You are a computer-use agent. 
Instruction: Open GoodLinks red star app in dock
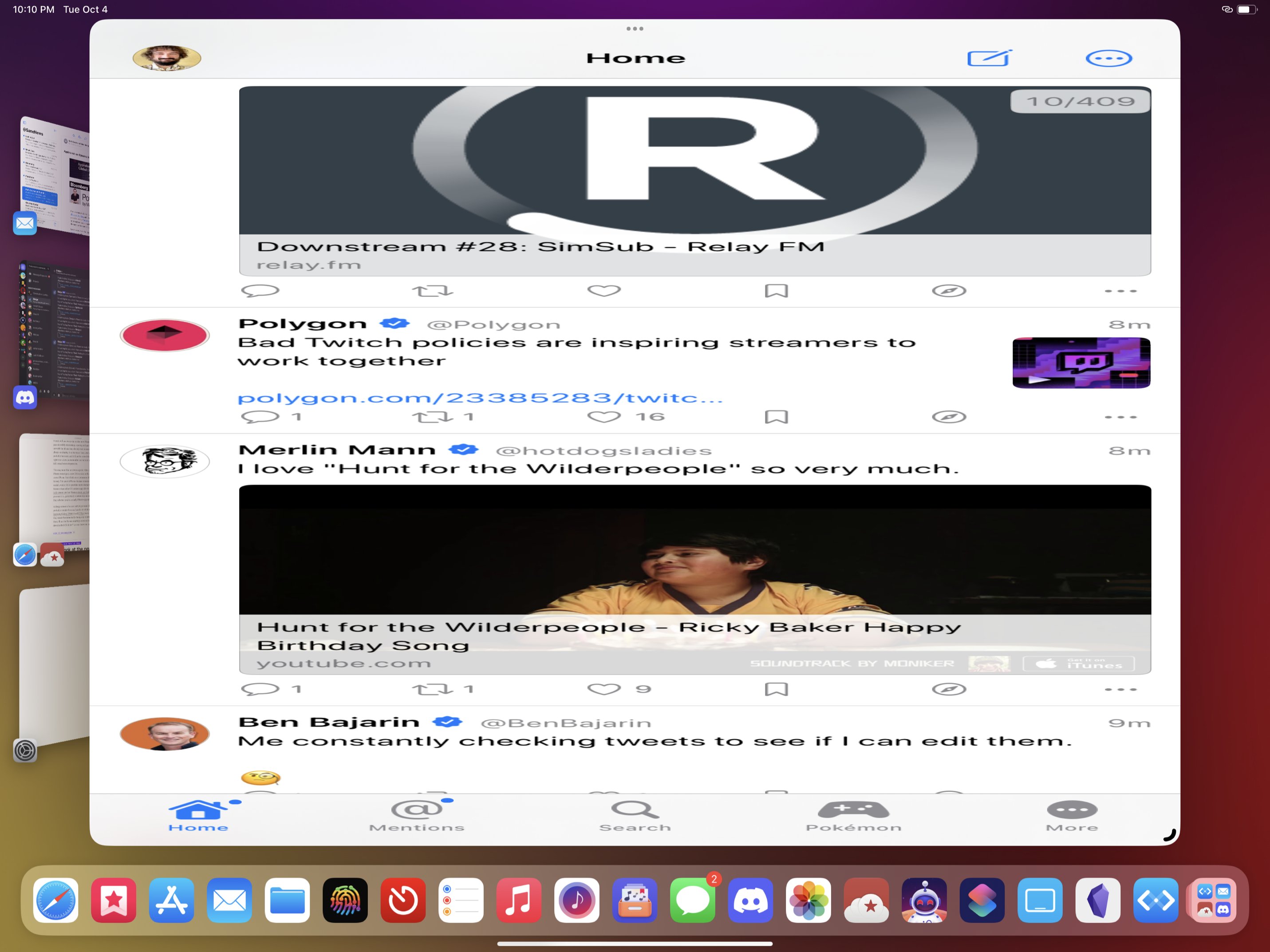pyautogui.click(x=114, y=900)
